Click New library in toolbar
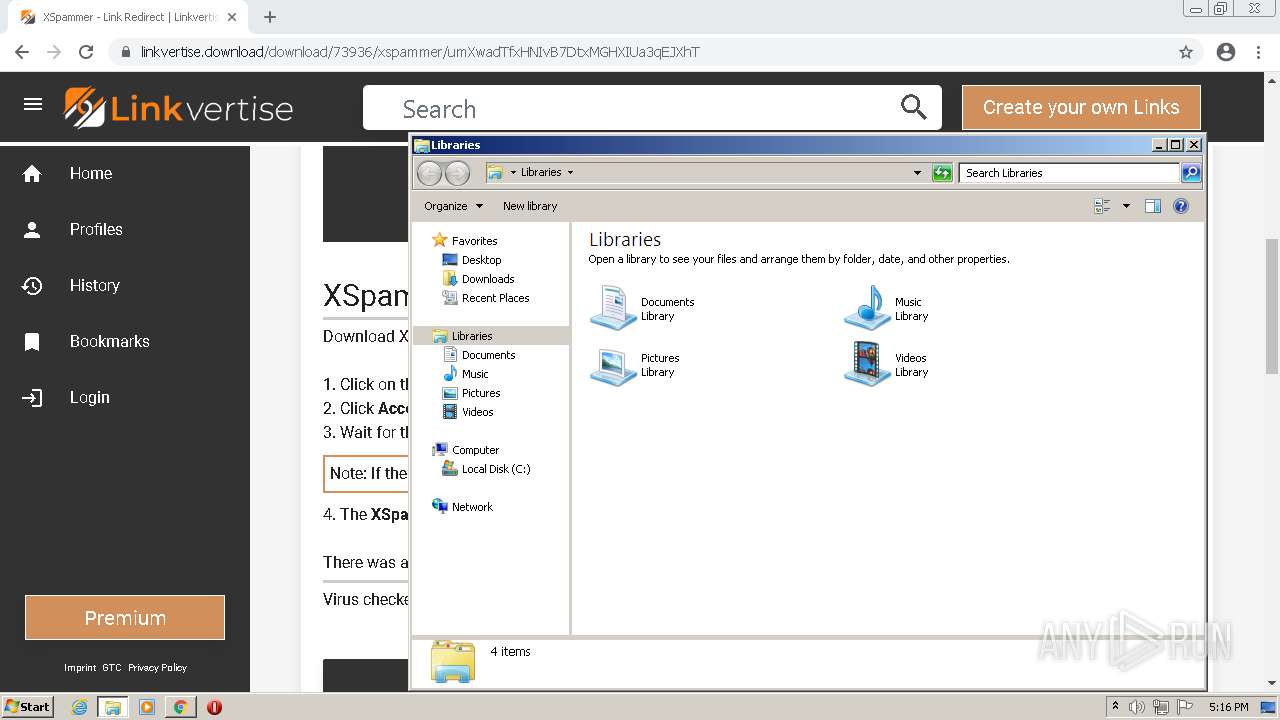The width and height of the screenshot is (1280, 720). [530, 206]
